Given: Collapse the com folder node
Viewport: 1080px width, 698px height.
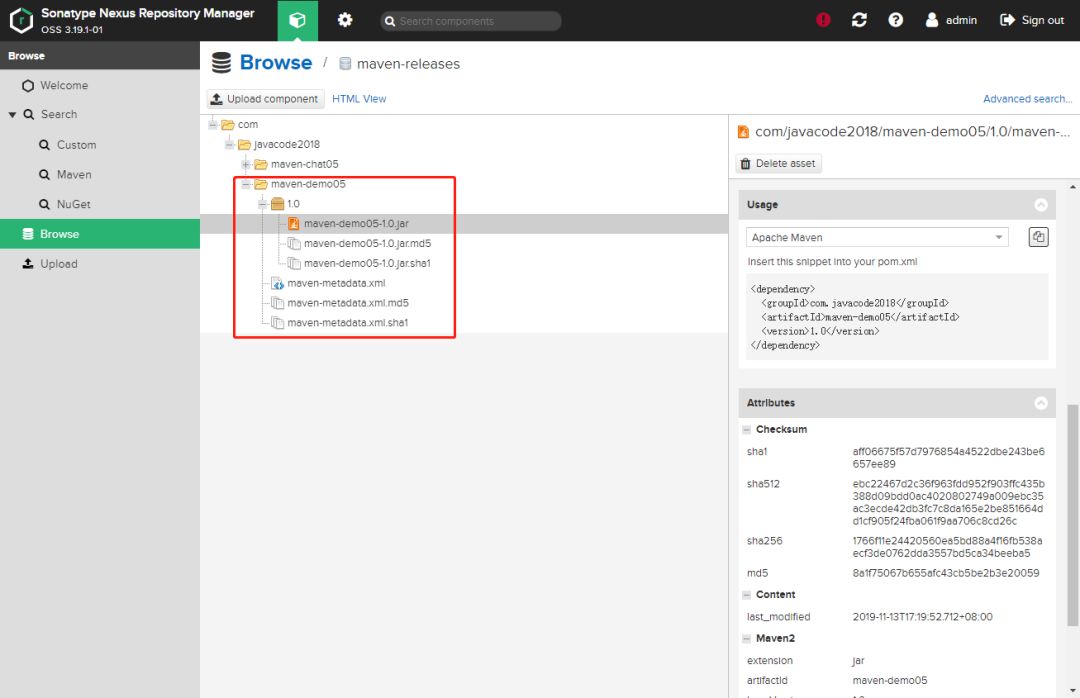Looking at the screenshot, I should tap(213, 125).
